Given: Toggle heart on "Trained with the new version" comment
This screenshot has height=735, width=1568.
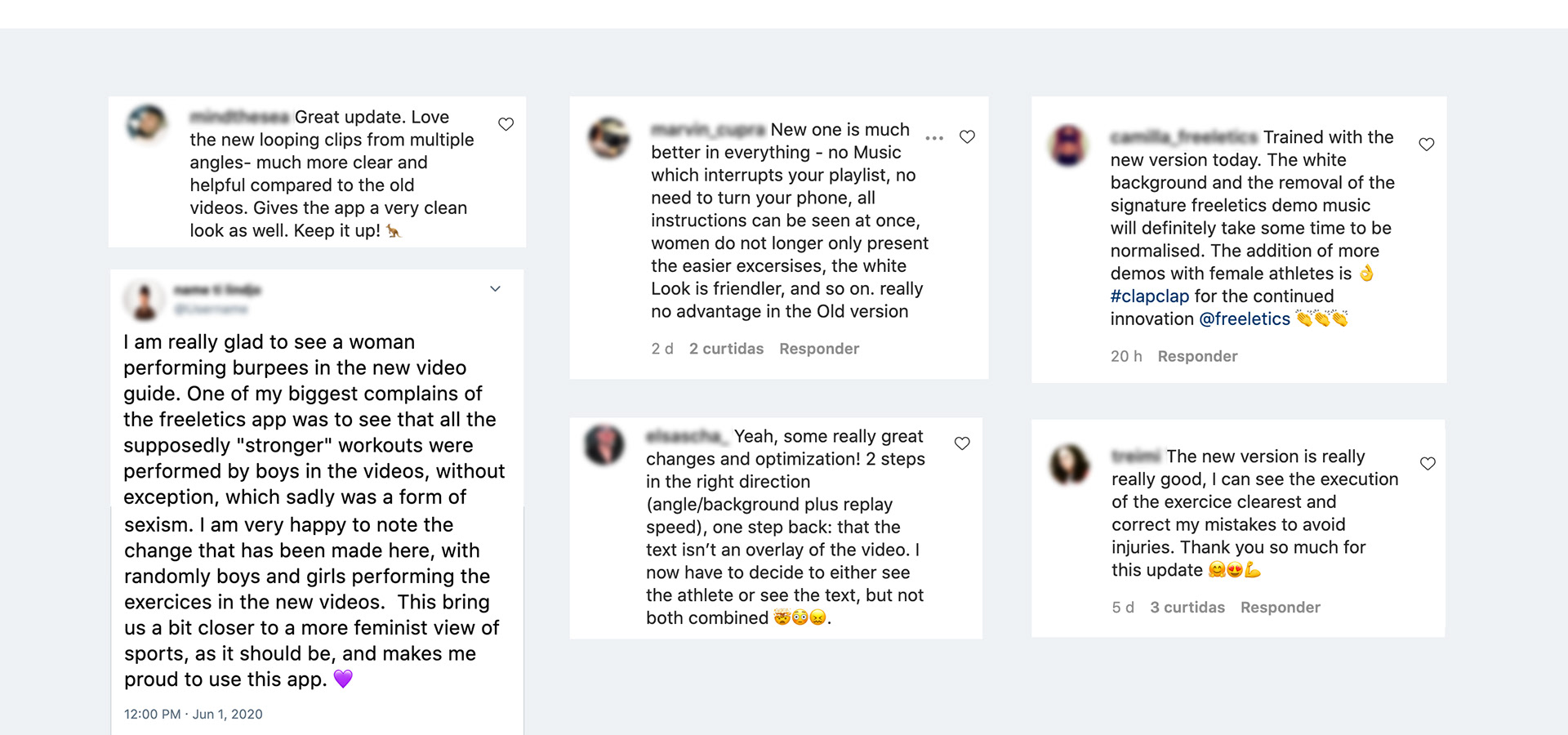Looking at the screenshot, I should [x=1427, y=145].
